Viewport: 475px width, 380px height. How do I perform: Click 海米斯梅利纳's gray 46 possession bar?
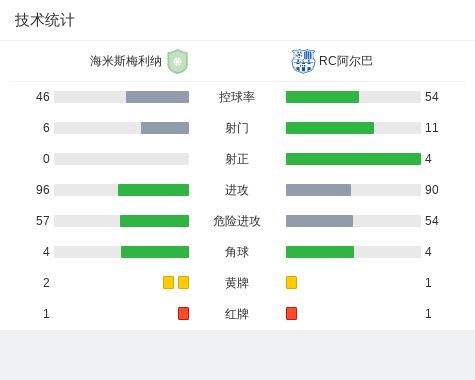157,97
